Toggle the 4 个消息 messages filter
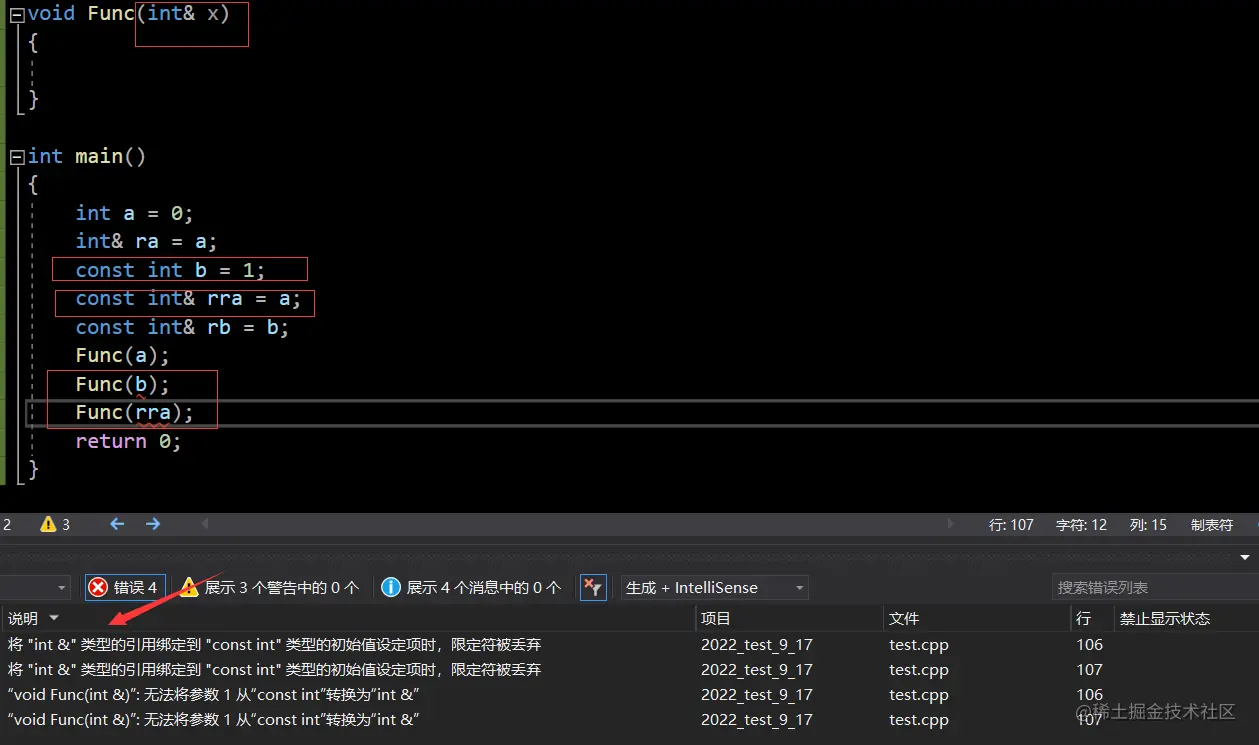The width and height of the screenshot is (1259, 745). (x=472, y=588)
